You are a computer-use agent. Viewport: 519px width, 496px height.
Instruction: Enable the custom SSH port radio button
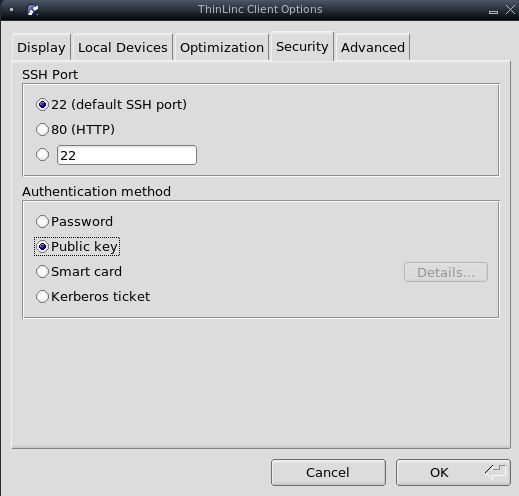(x=42, y=155)
